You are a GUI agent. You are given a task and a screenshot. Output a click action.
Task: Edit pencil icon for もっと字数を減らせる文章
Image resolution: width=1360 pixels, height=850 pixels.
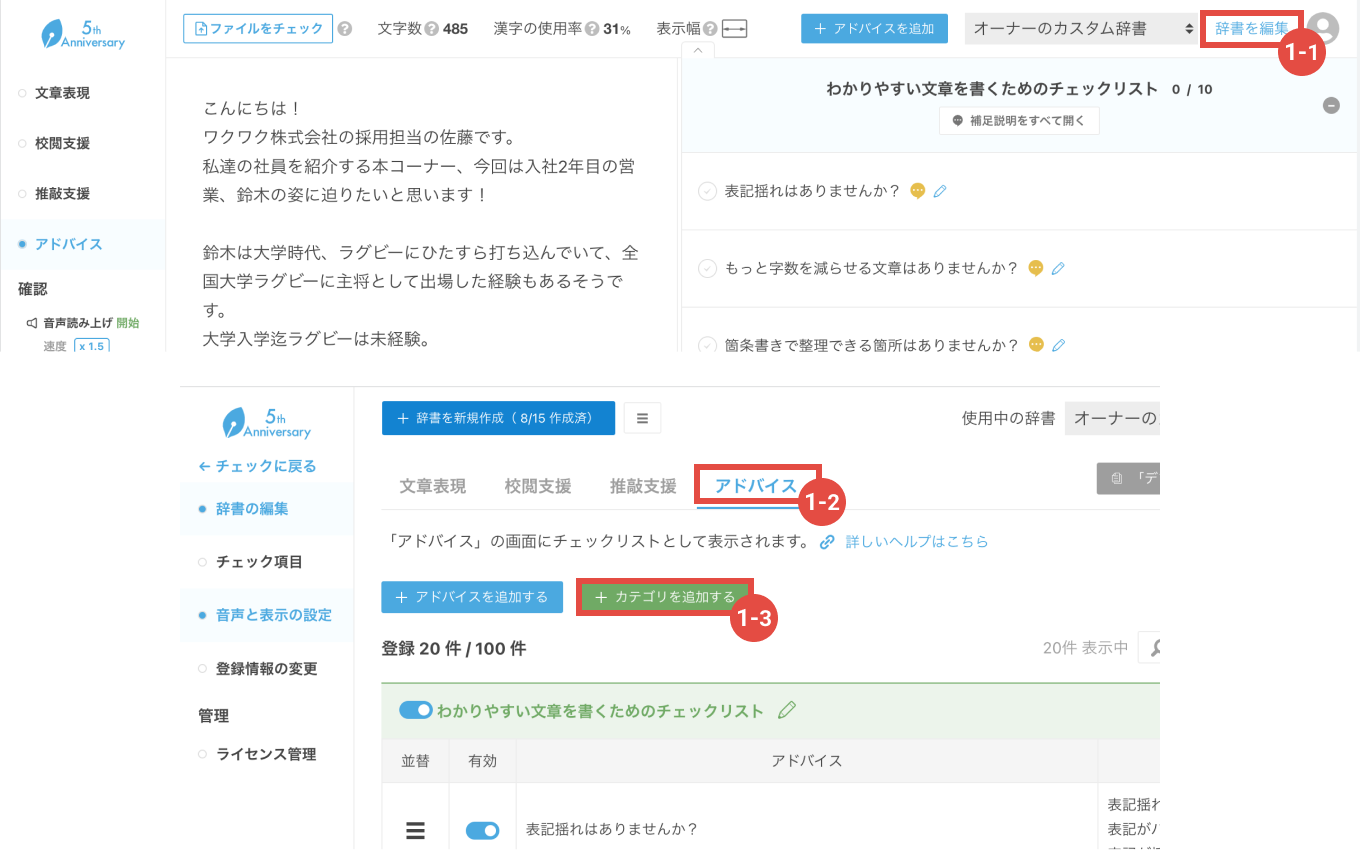tap(1058, 268)
